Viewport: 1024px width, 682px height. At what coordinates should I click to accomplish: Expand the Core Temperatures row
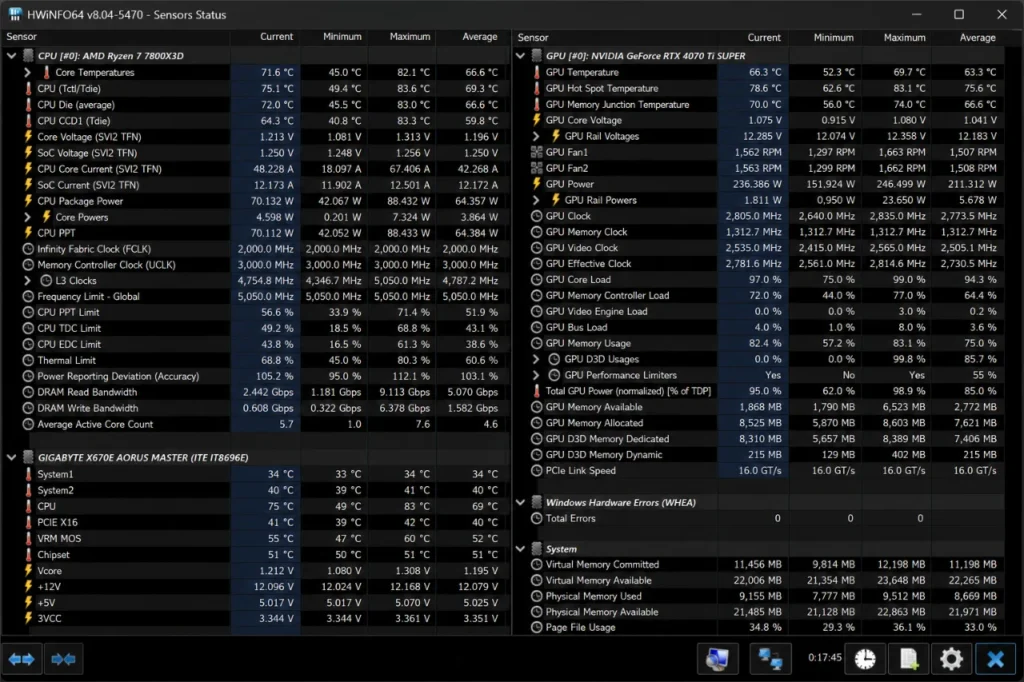[27, 72]
